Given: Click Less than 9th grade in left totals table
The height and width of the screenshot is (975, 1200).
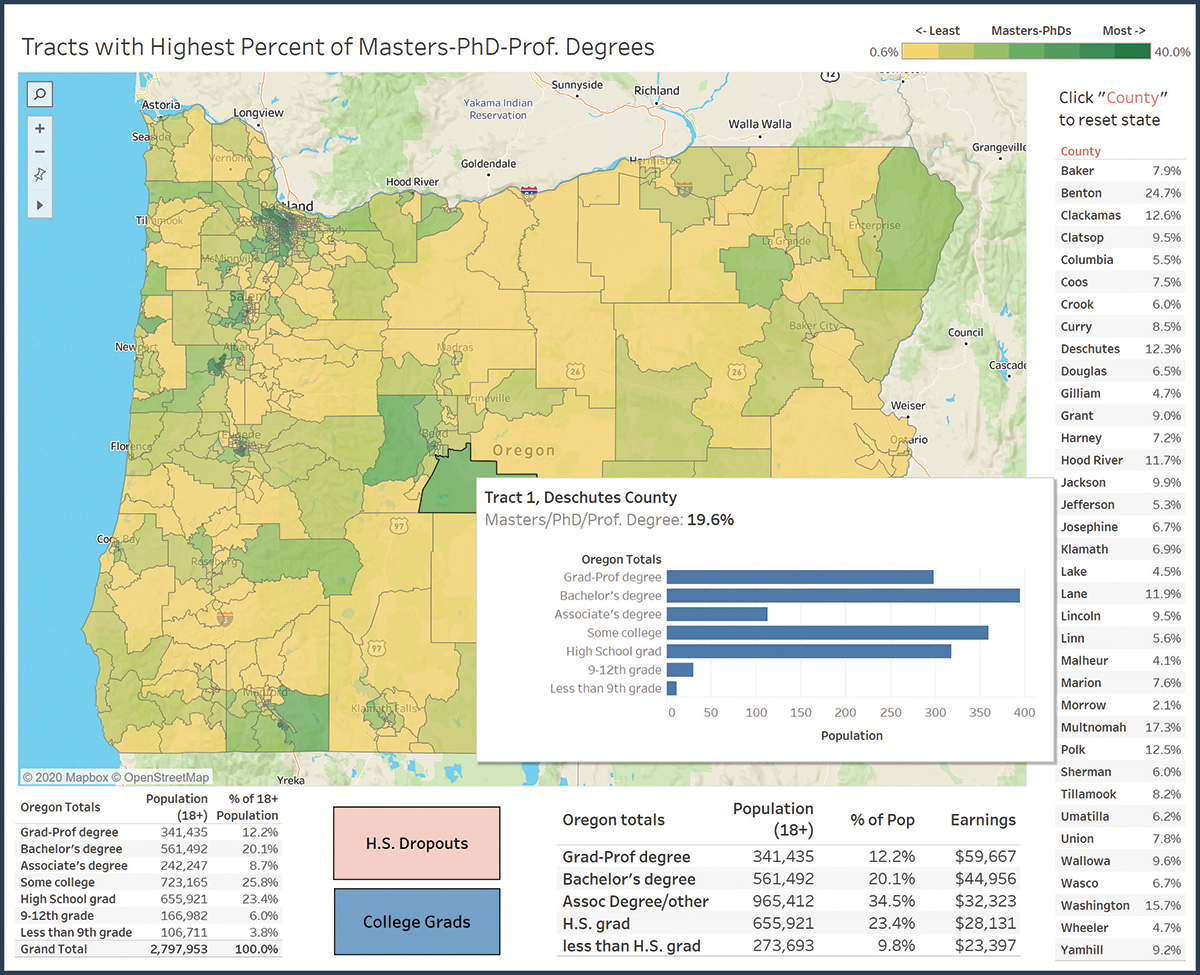Looking at the screenshot, I should (76, 933).
